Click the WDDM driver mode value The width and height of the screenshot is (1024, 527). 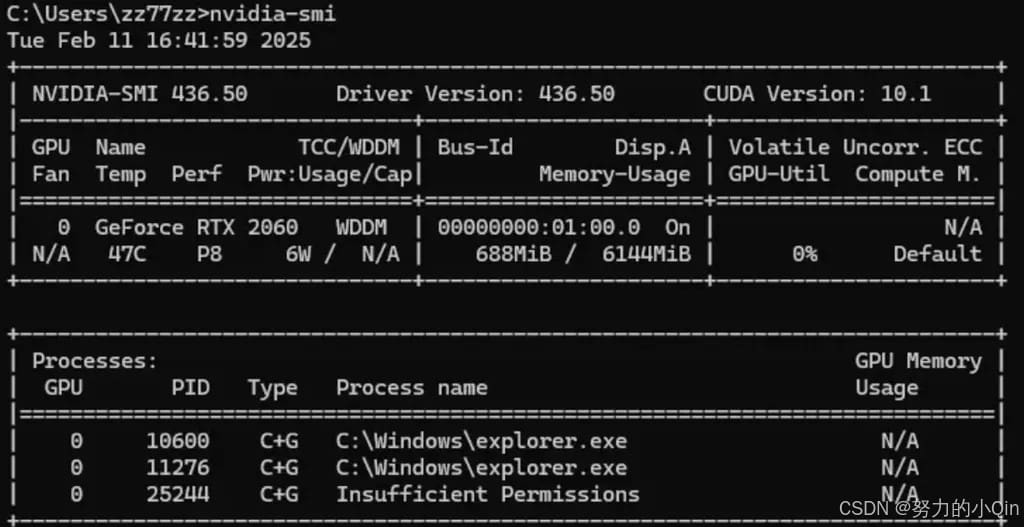[x=361, y=227]
